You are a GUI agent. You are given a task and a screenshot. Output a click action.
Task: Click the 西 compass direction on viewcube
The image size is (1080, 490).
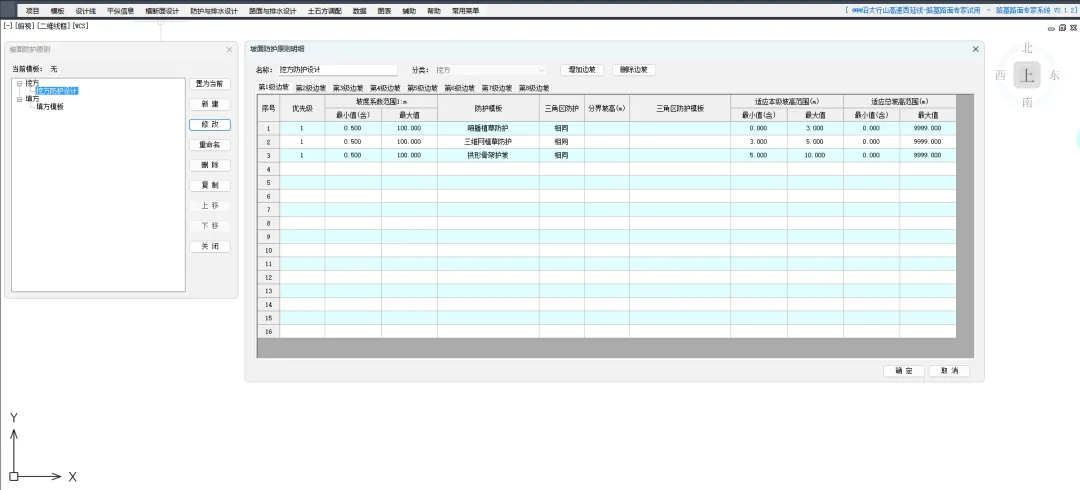(1000, 76)
